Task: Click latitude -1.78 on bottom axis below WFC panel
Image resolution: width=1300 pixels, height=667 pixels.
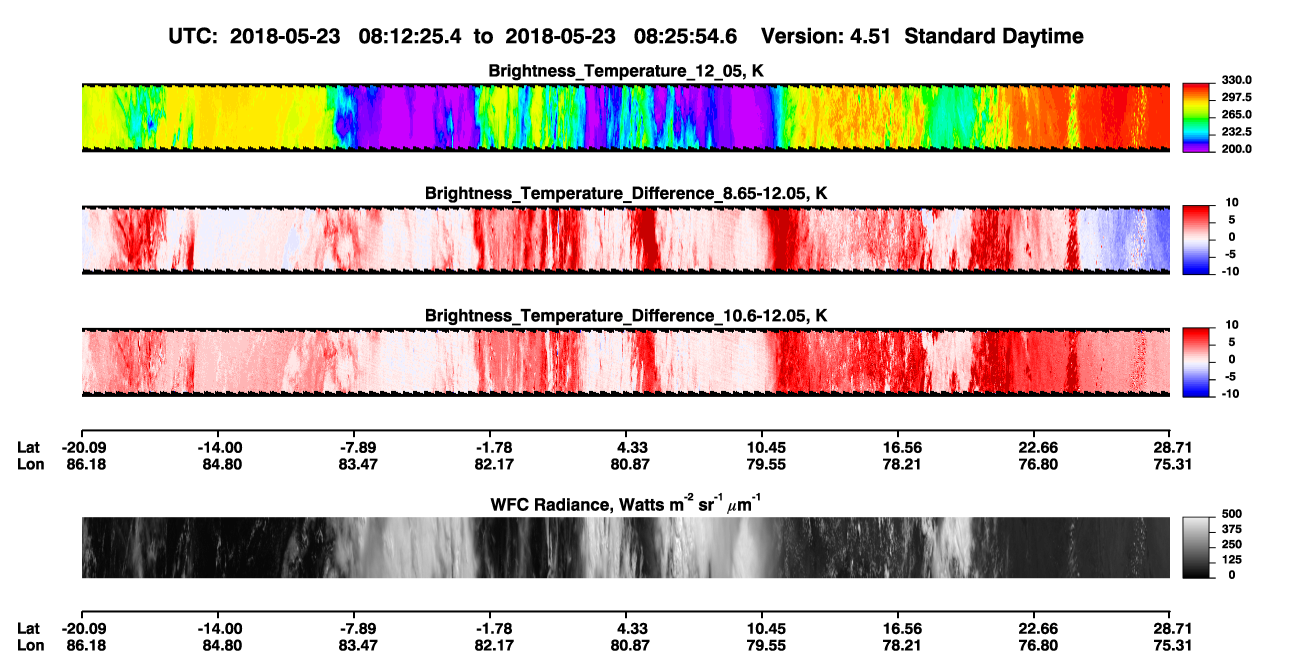Action: coord(489,628)
